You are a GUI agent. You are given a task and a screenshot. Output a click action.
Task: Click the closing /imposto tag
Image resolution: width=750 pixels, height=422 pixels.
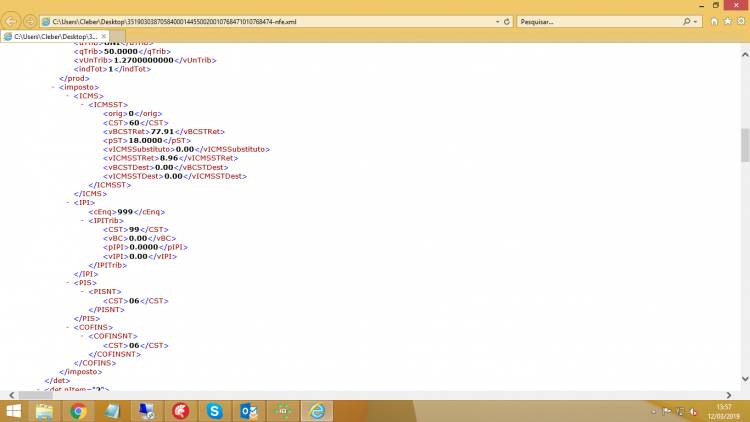click(x=80, y=372)
